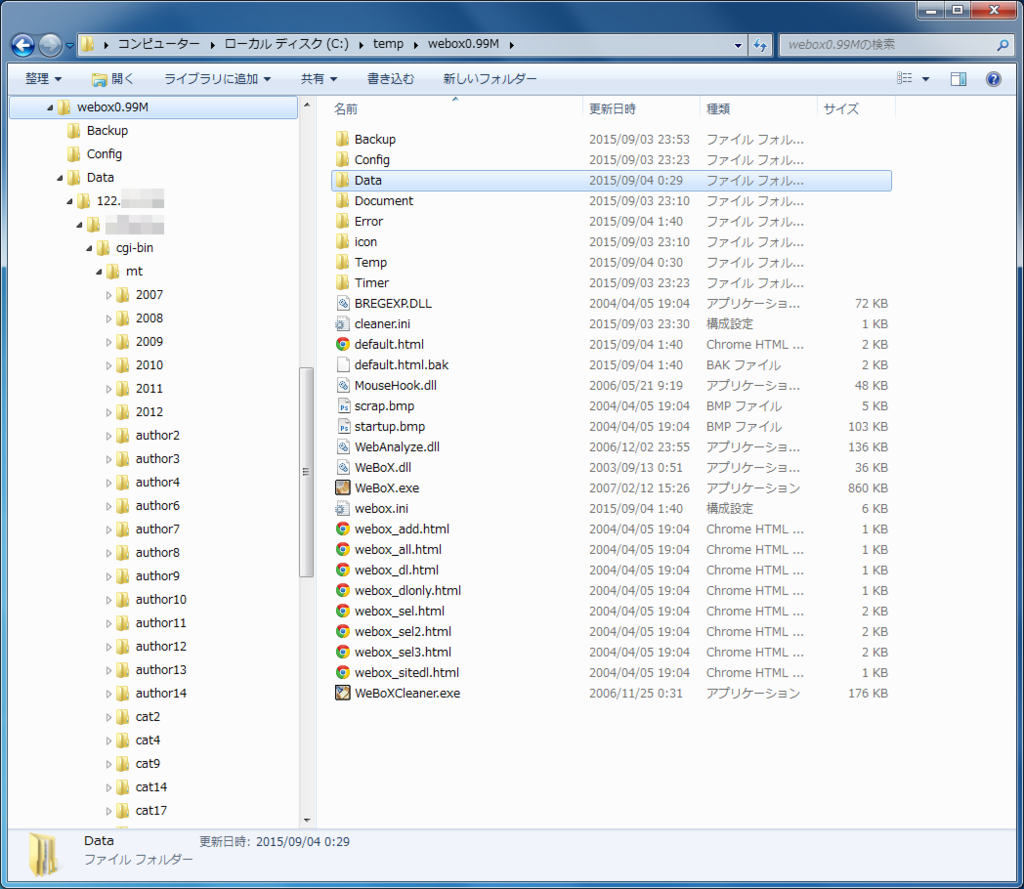This screenshot has width=1024, height=889.
Task: Click the WeBoX.dll file icon
Action: click(x=342, y=467)
